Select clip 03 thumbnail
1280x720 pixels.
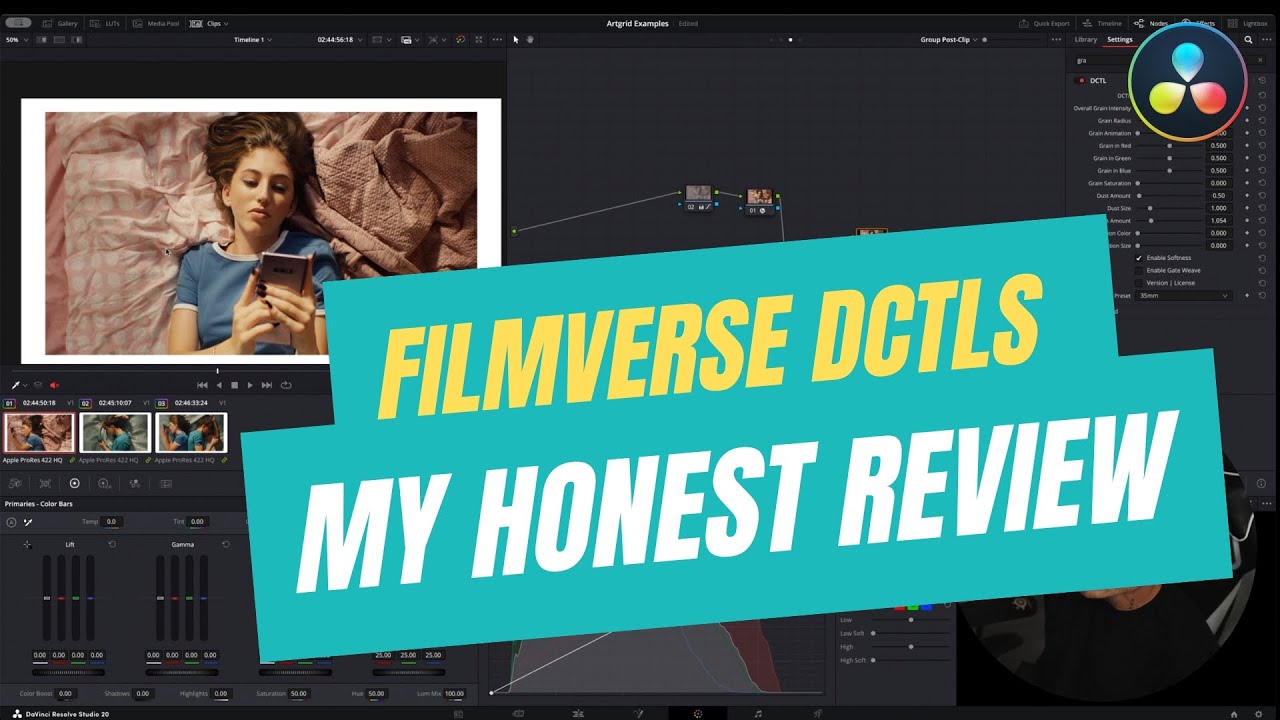[x=191, y=433]
